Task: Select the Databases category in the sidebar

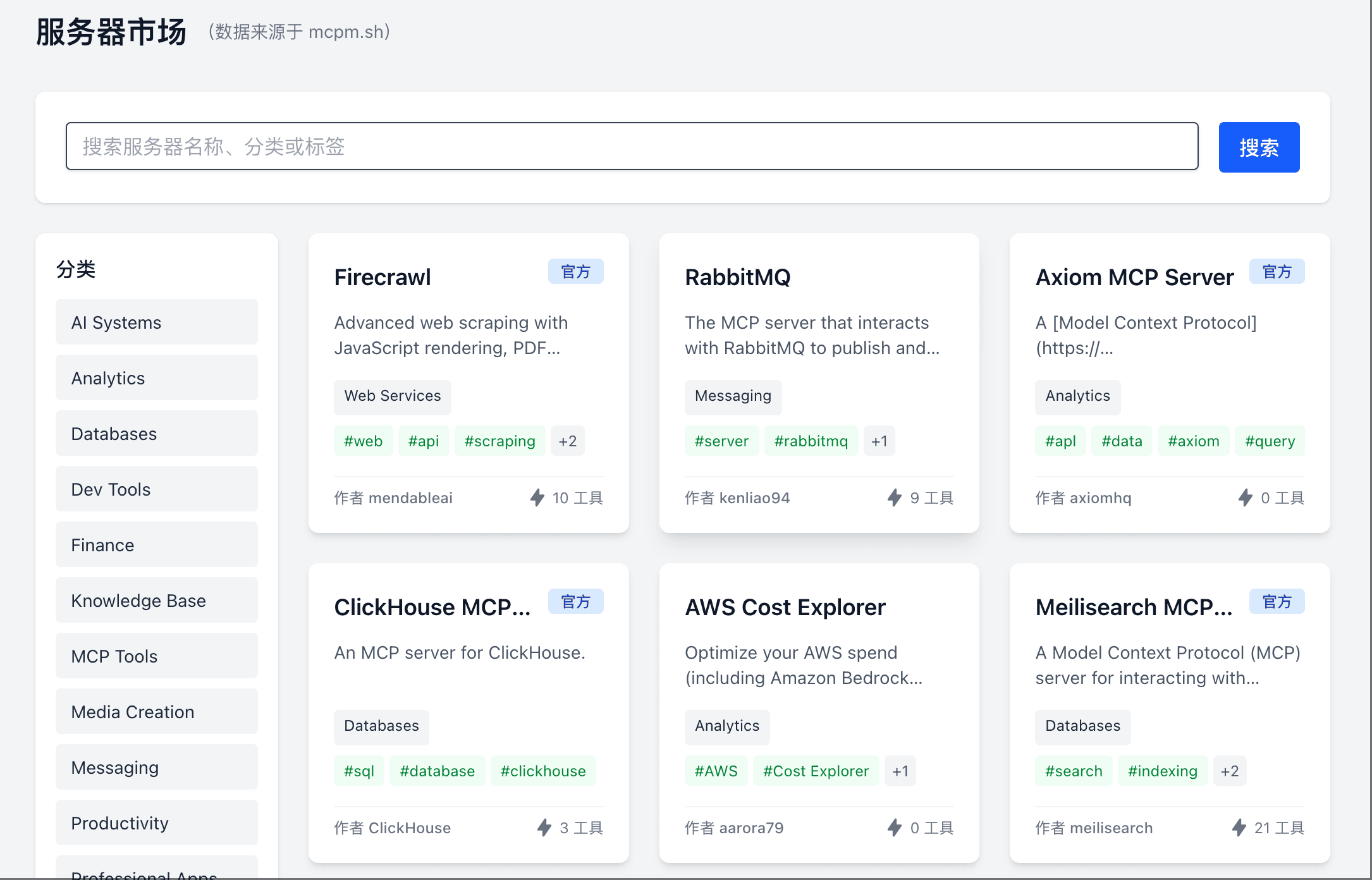Action: pos(156,434)
